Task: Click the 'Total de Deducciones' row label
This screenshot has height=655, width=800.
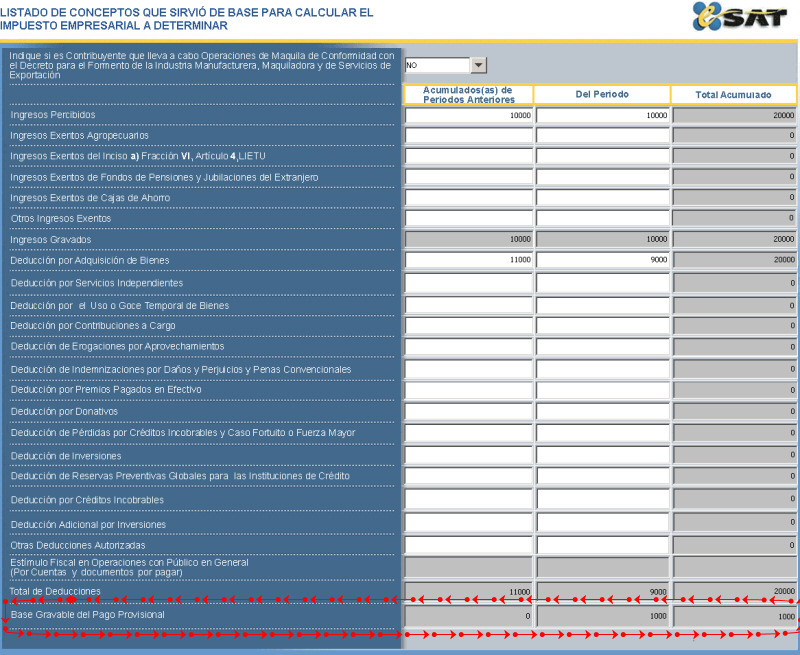Action: click(55, 591)
